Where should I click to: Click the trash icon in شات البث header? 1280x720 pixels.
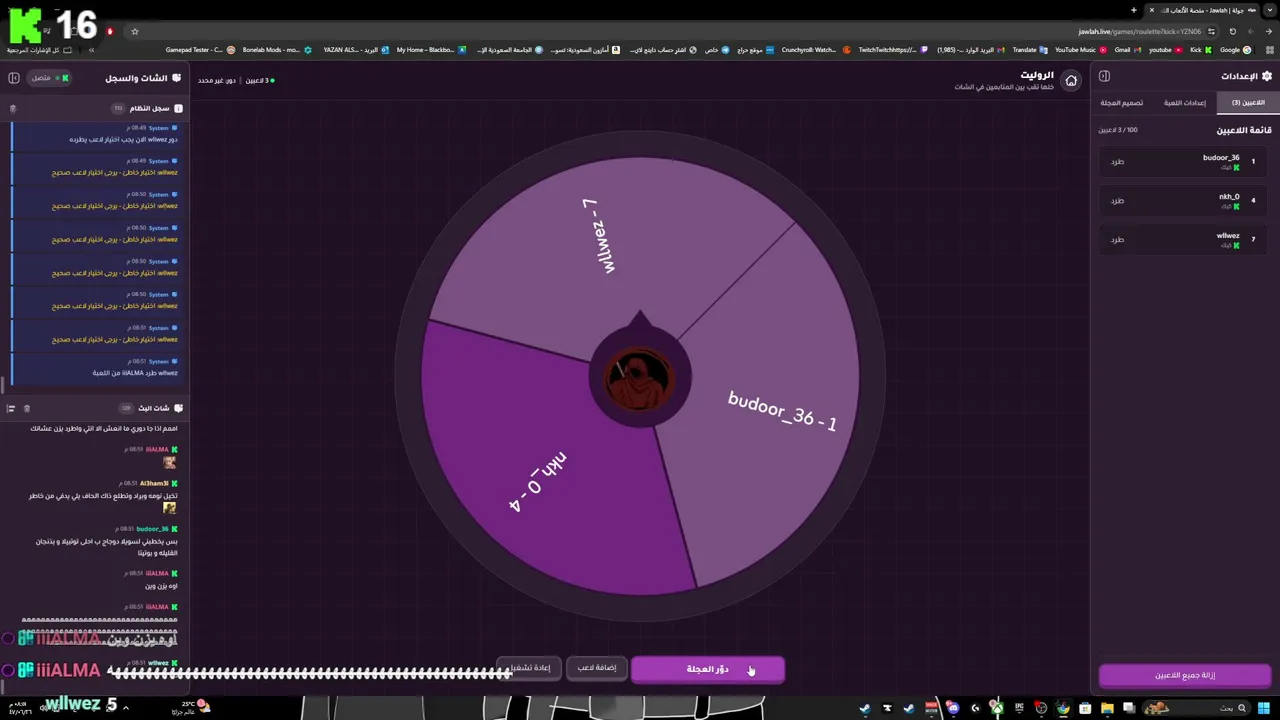(x=27, y=408)
